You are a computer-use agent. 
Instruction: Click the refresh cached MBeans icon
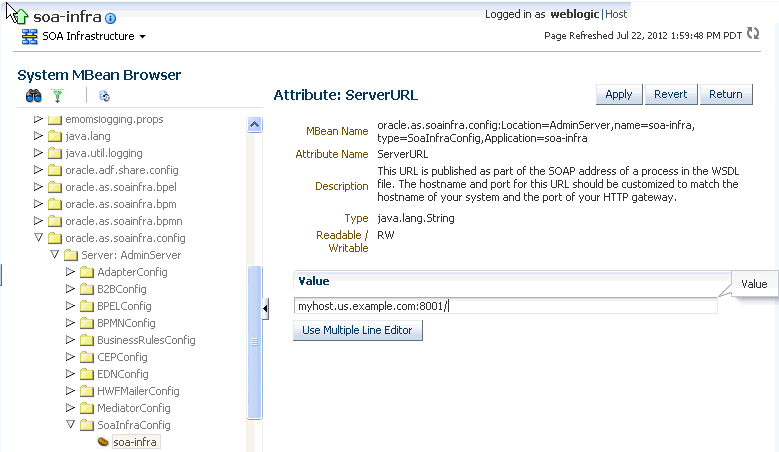(104, 96)
